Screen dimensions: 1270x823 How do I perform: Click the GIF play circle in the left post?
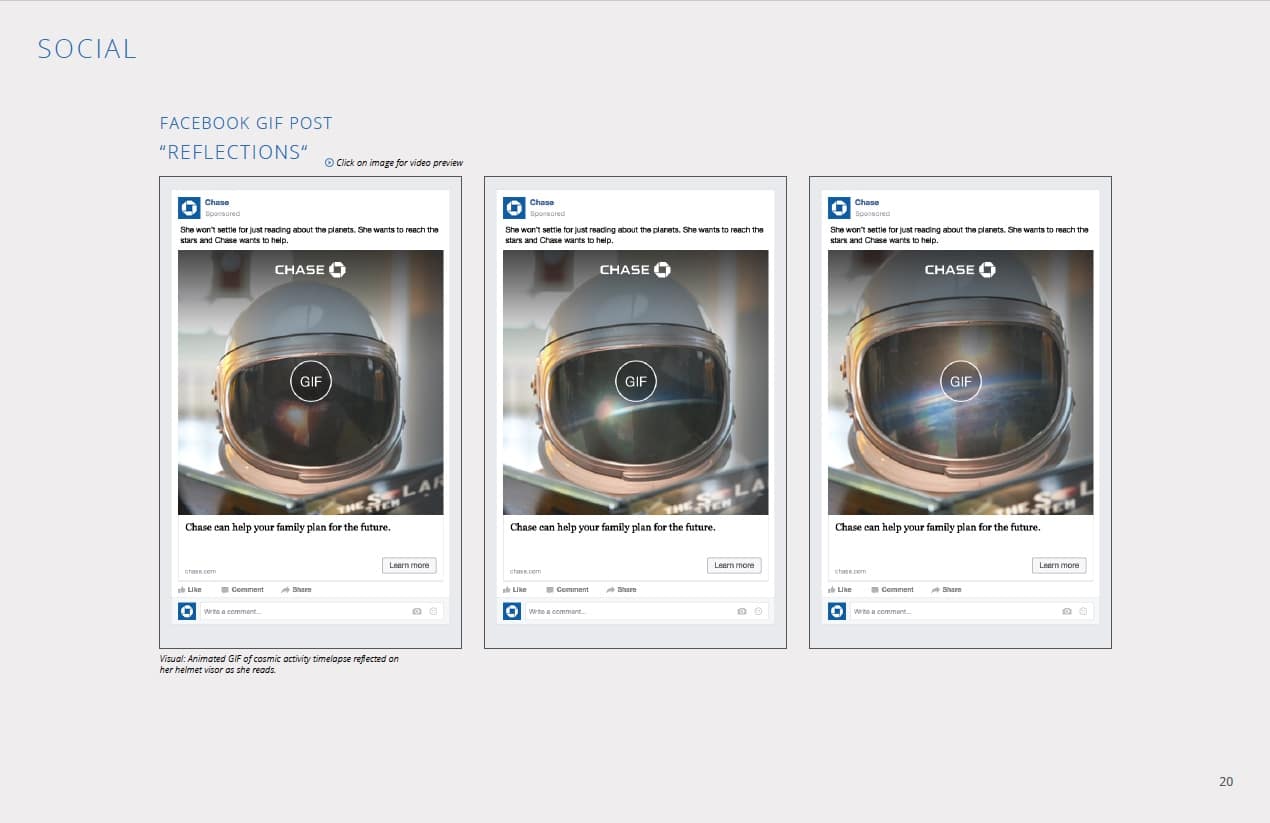[311, 381]
